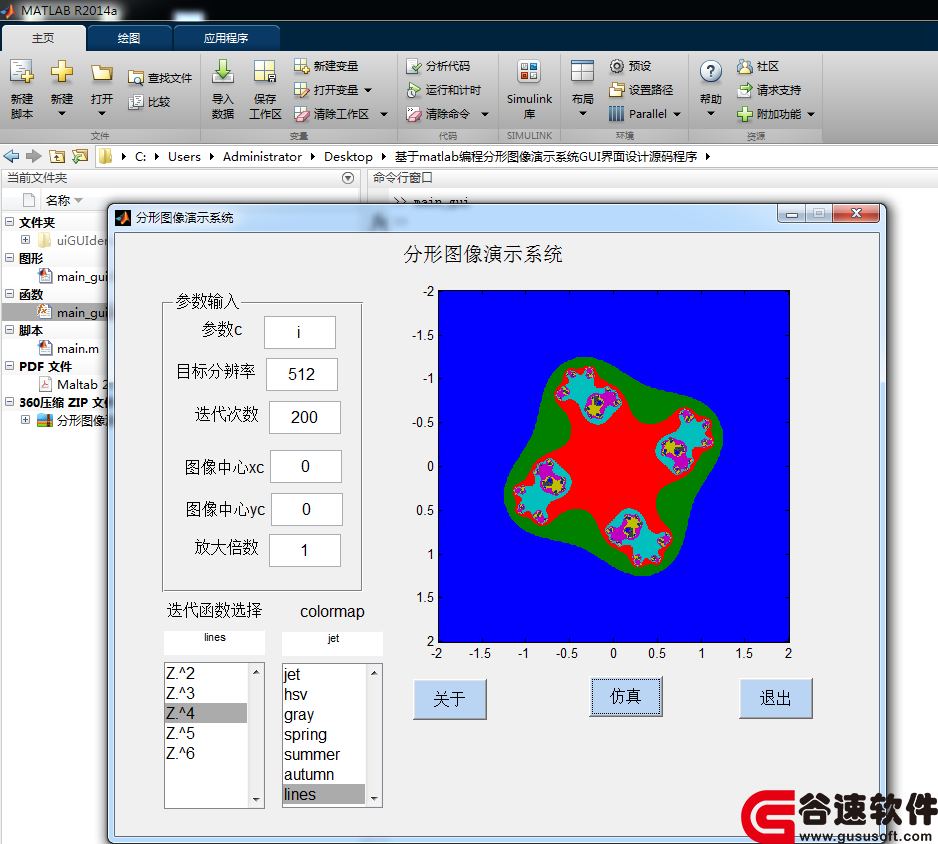Click the 放大倍数 input field
This screenshot has width=938, height=844.
click(304, 550)
